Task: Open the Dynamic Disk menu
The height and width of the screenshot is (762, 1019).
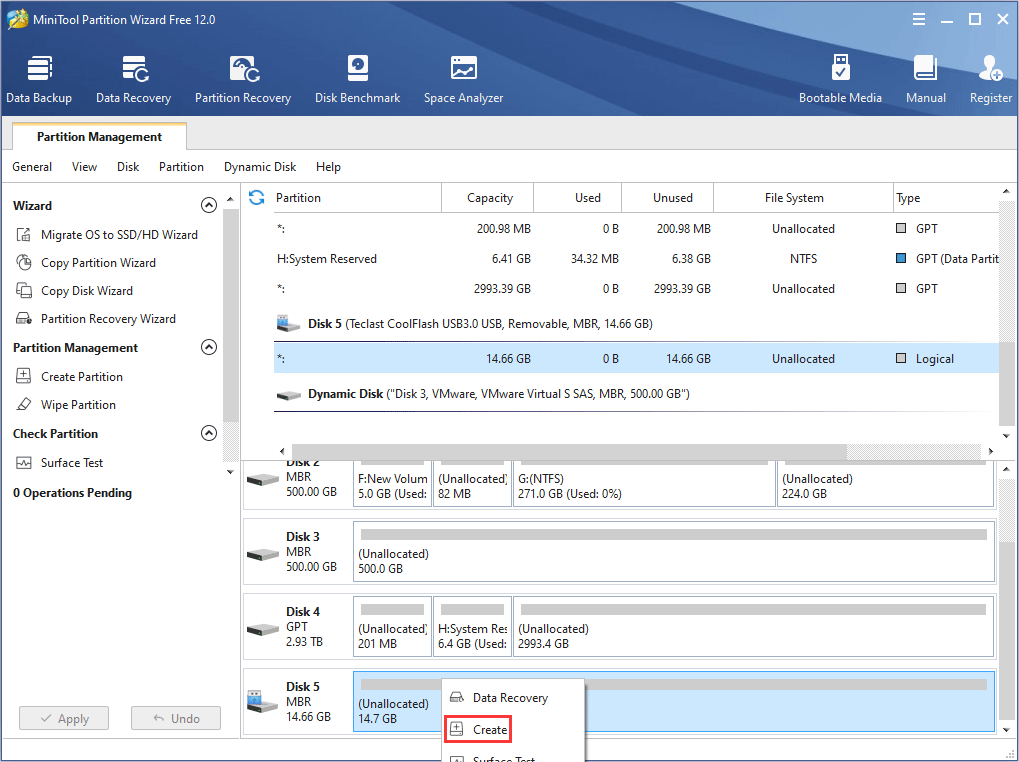Action: pyautogui.click(x=260, y=167)
